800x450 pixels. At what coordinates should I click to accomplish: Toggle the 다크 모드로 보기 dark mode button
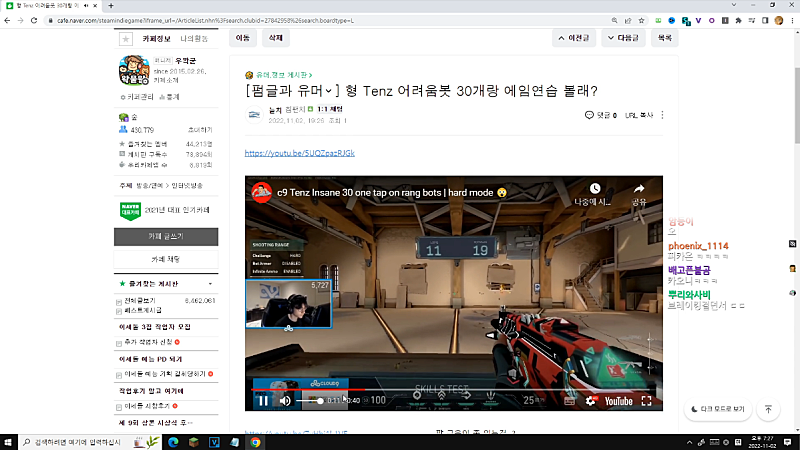[x=717, y=409]
